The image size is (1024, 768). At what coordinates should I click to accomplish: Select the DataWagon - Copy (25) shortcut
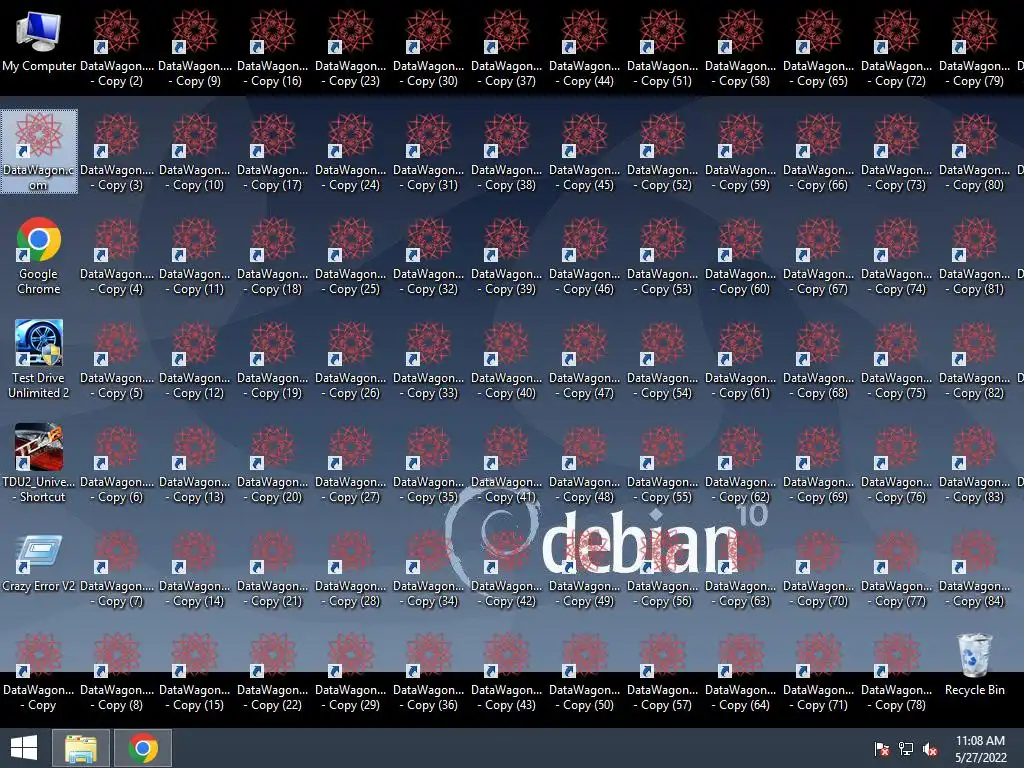point(351,256)
